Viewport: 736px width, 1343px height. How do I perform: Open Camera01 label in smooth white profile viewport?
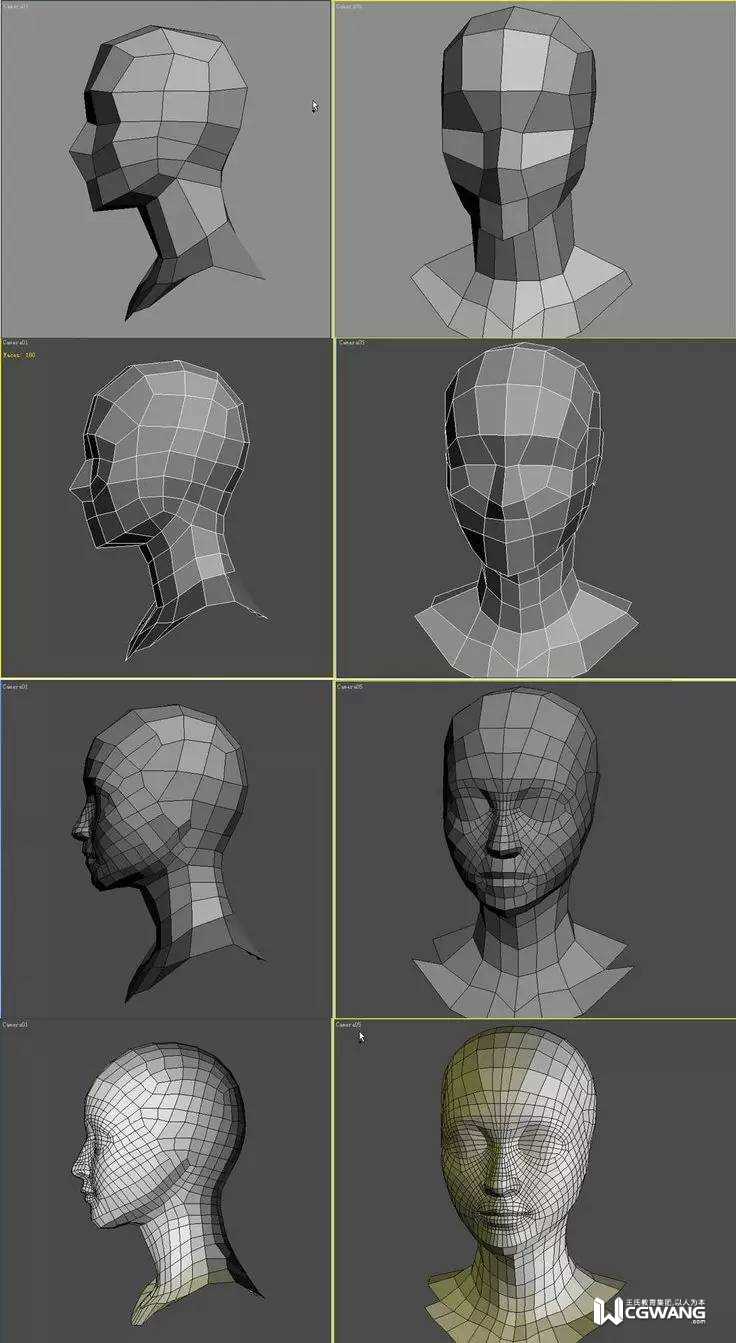coord(15,1025)
